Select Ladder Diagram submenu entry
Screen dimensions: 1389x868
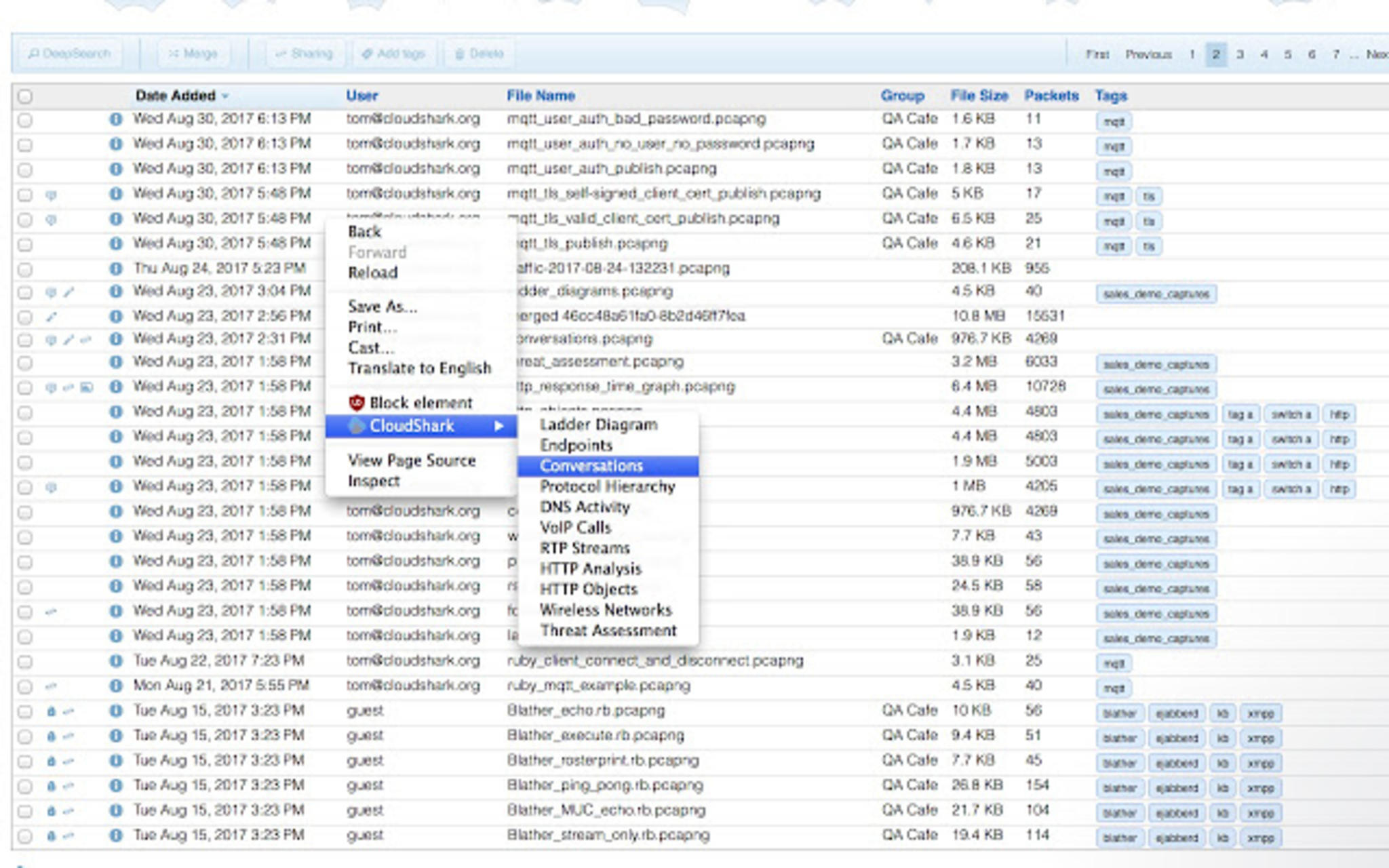click(608, 425)
